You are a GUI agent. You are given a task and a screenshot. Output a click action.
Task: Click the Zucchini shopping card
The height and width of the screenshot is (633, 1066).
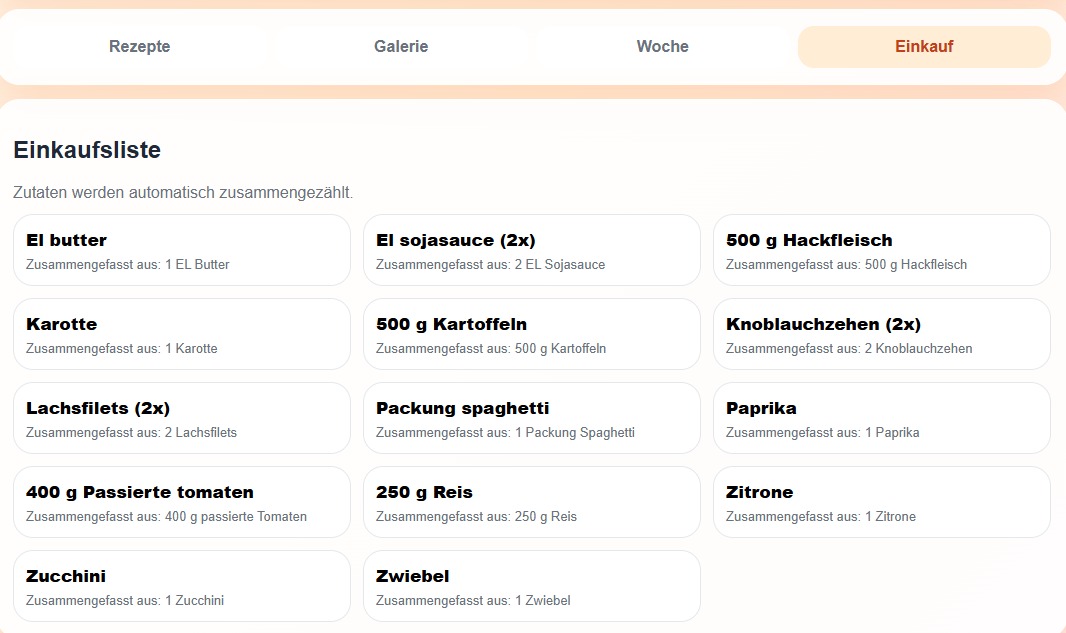click(181, 587)
